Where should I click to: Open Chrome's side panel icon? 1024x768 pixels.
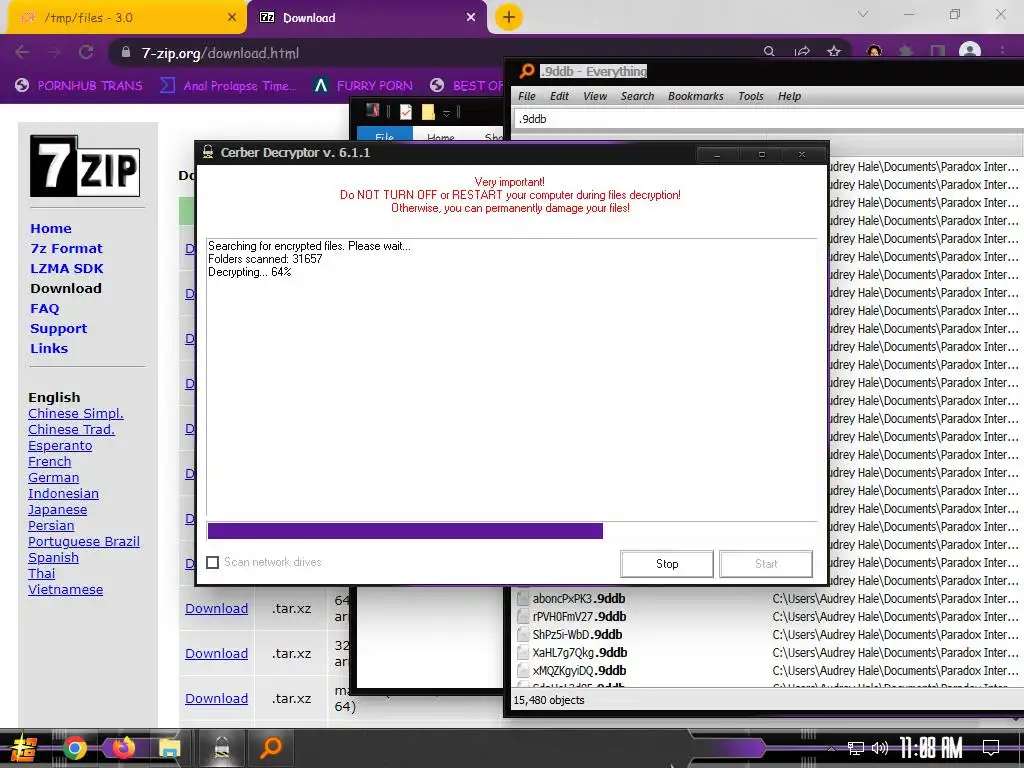(x=938, y=51)
